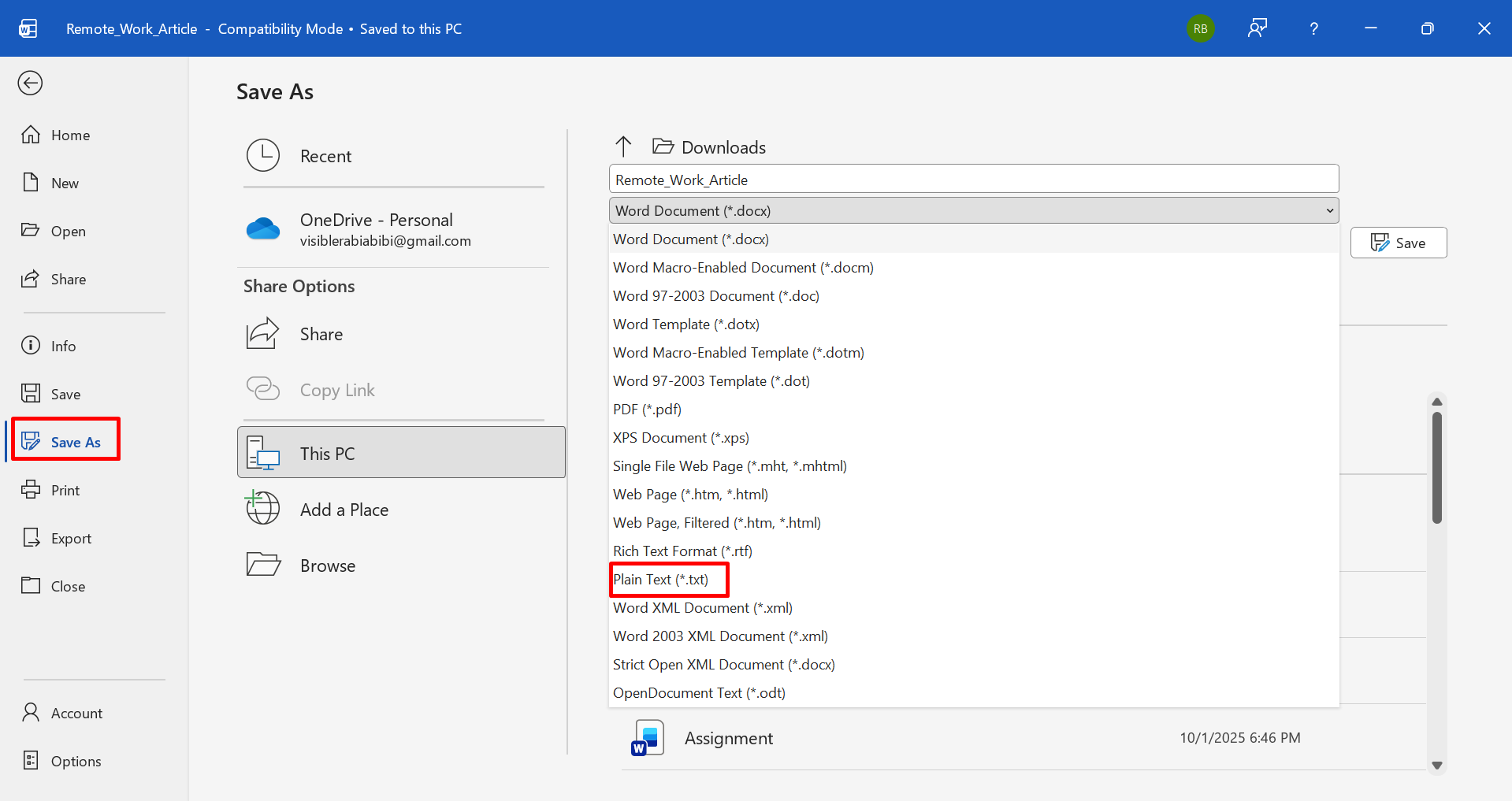Click the Assignment Word document icon

pos(648,738)
